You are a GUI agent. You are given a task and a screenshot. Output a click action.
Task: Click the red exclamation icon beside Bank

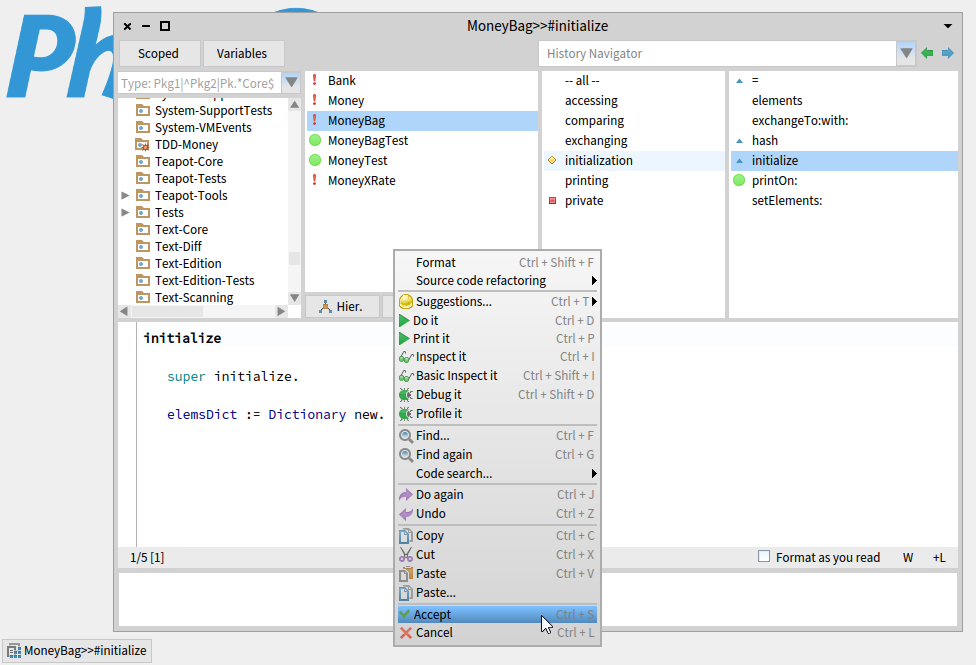(314, 80)
